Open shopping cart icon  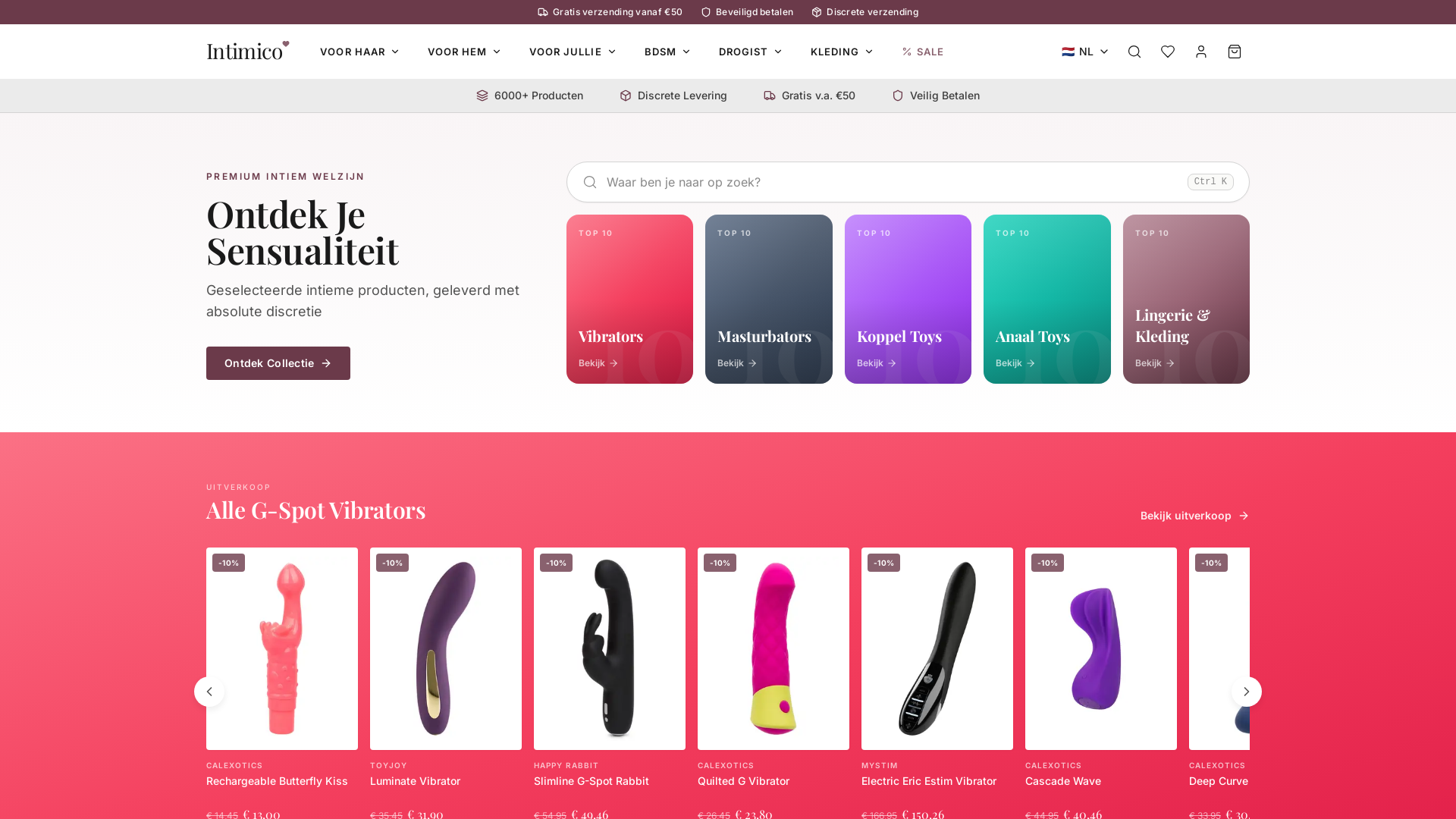coord(1235,52)
